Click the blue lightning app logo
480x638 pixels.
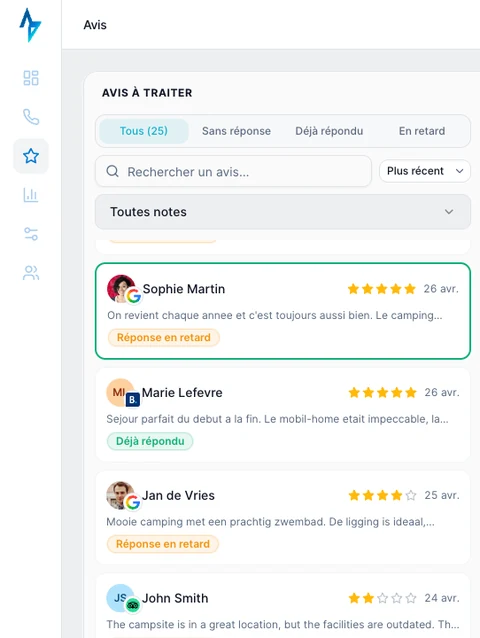(x=30, y=25)
